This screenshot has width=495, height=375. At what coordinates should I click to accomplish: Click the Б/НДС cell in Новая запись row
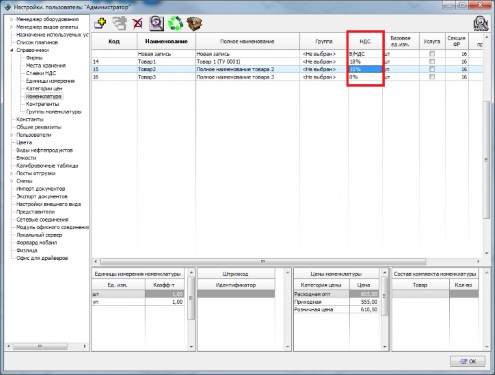(365, 54)
